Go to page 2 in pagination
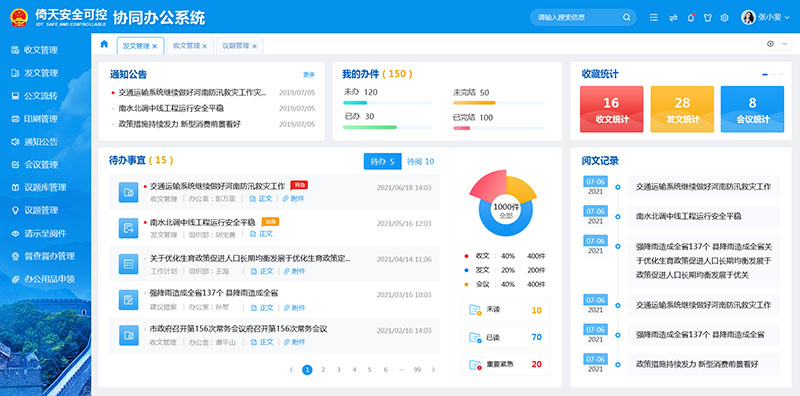800x396 pixels. point(323,370)
